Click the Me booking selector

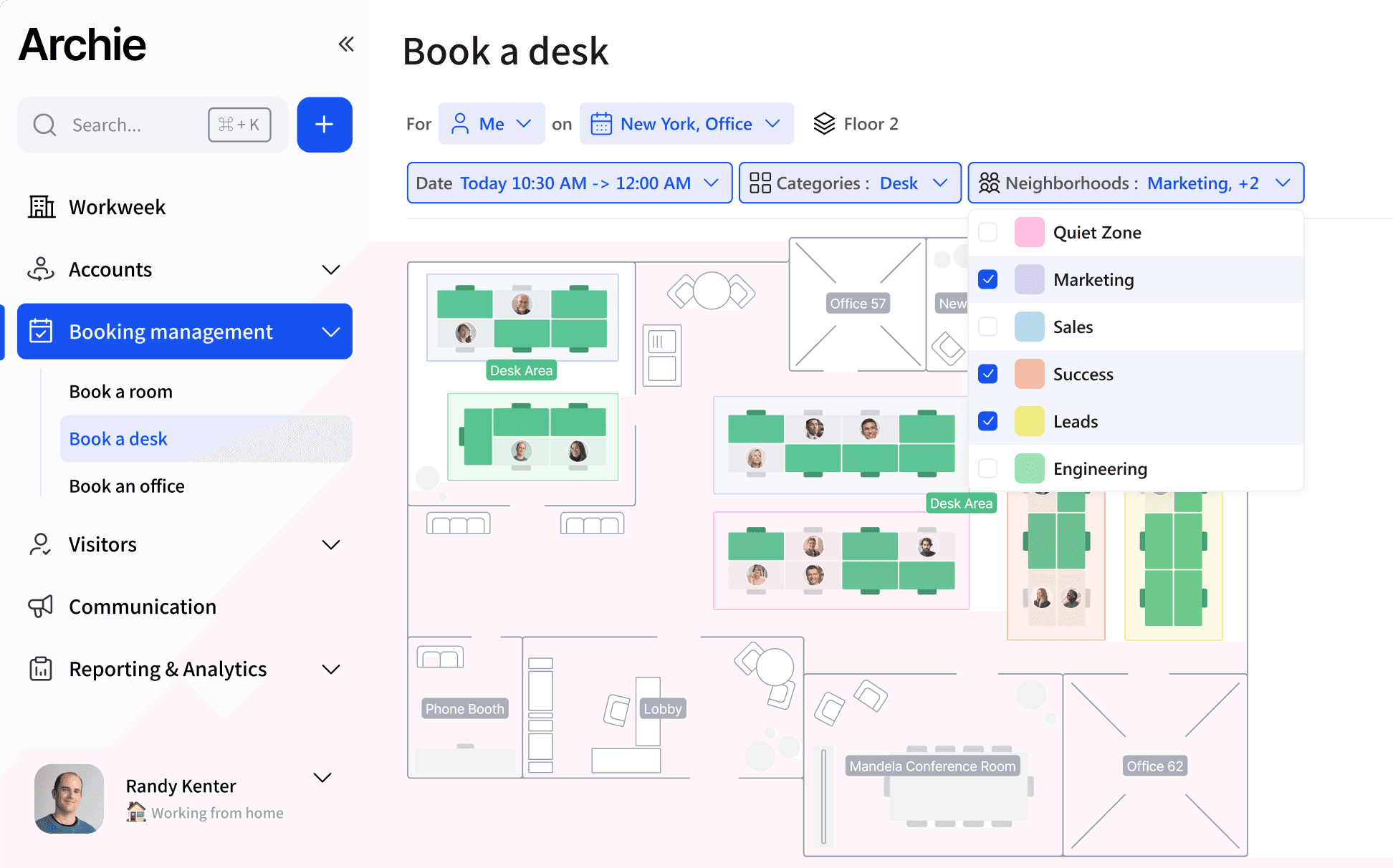pyautogui.click(x=492, y=123)
